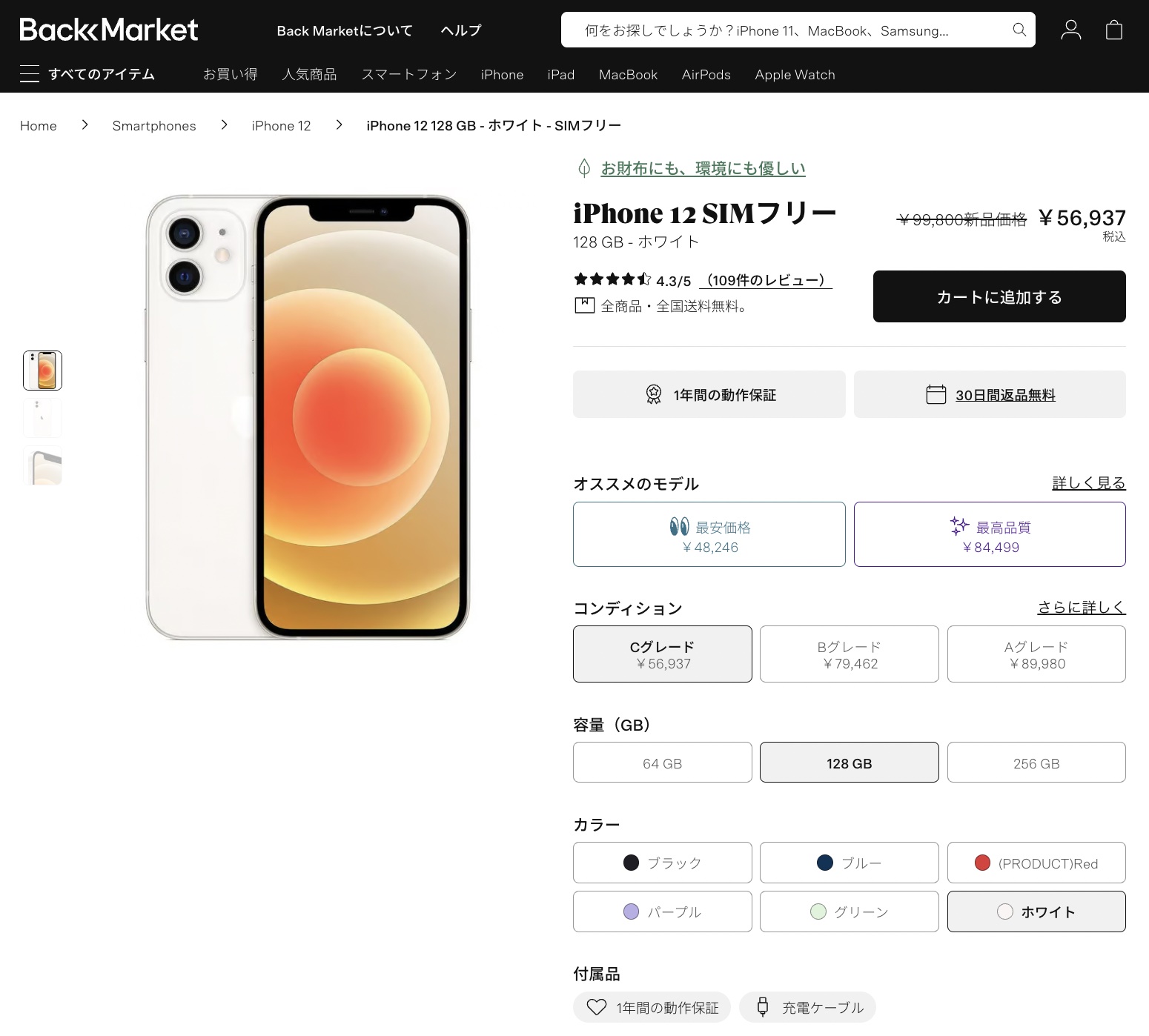Select the 256 GB capacity option
1149x1036 pixels.
1036,763
